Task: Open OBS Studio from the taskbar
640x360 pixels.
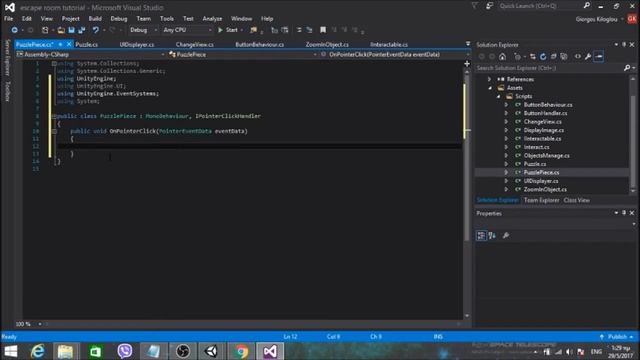Action: tap(182, 351)
